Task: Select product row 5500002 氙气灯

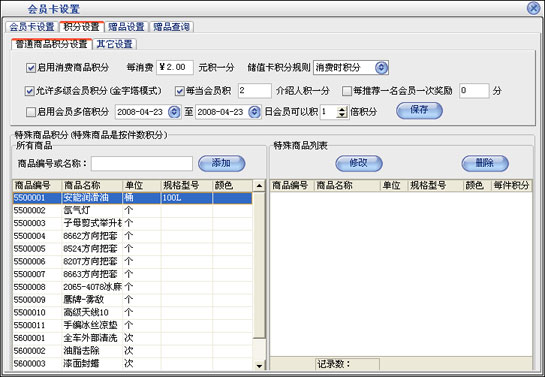Action: coord(132,211)
